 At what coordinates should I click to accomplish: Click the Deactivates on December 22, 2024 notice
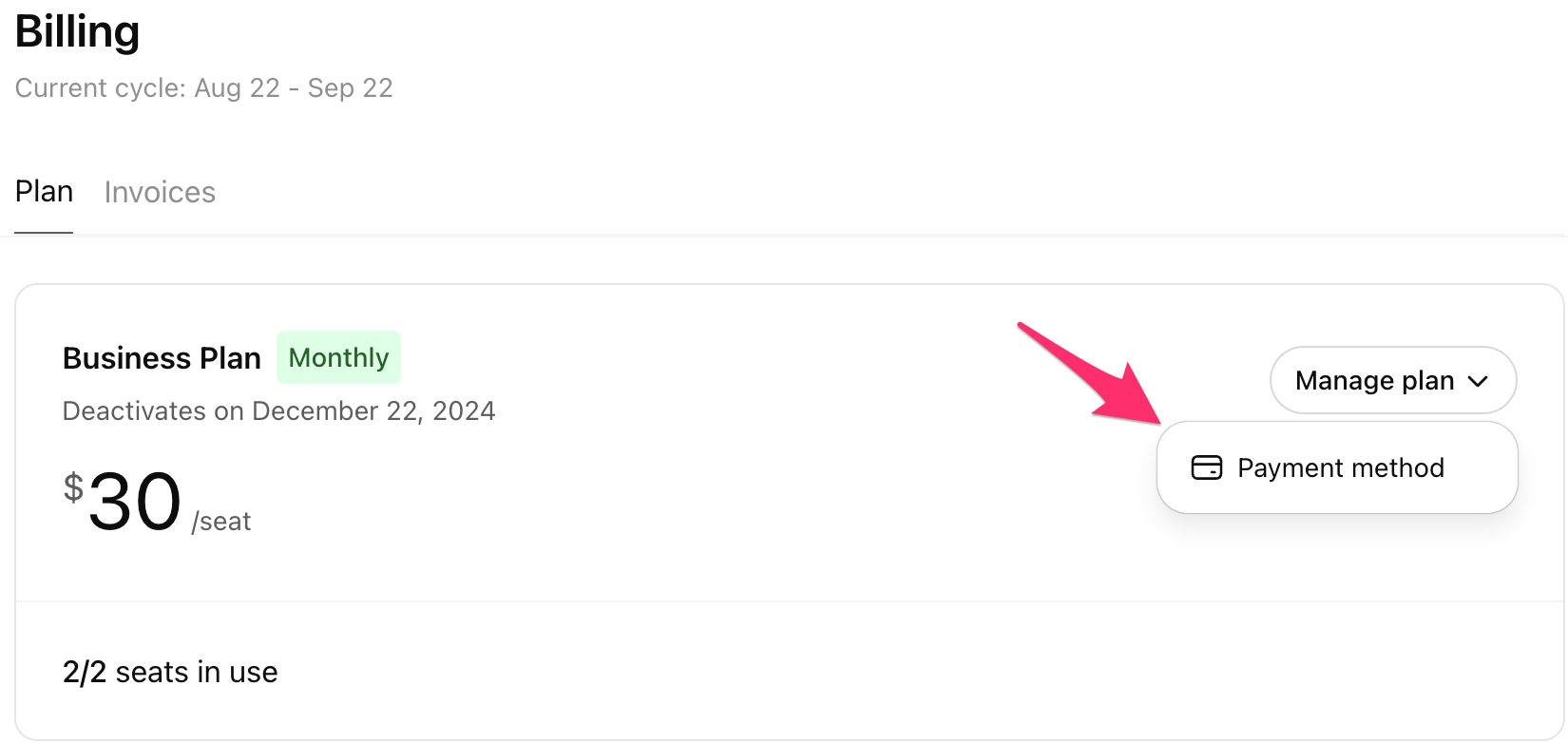[278, 410]
